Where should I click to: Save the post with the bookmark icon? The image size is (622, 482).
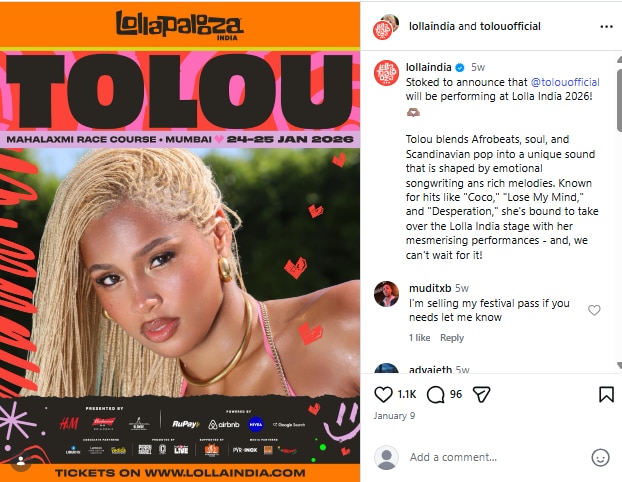[x=606, y=394]
